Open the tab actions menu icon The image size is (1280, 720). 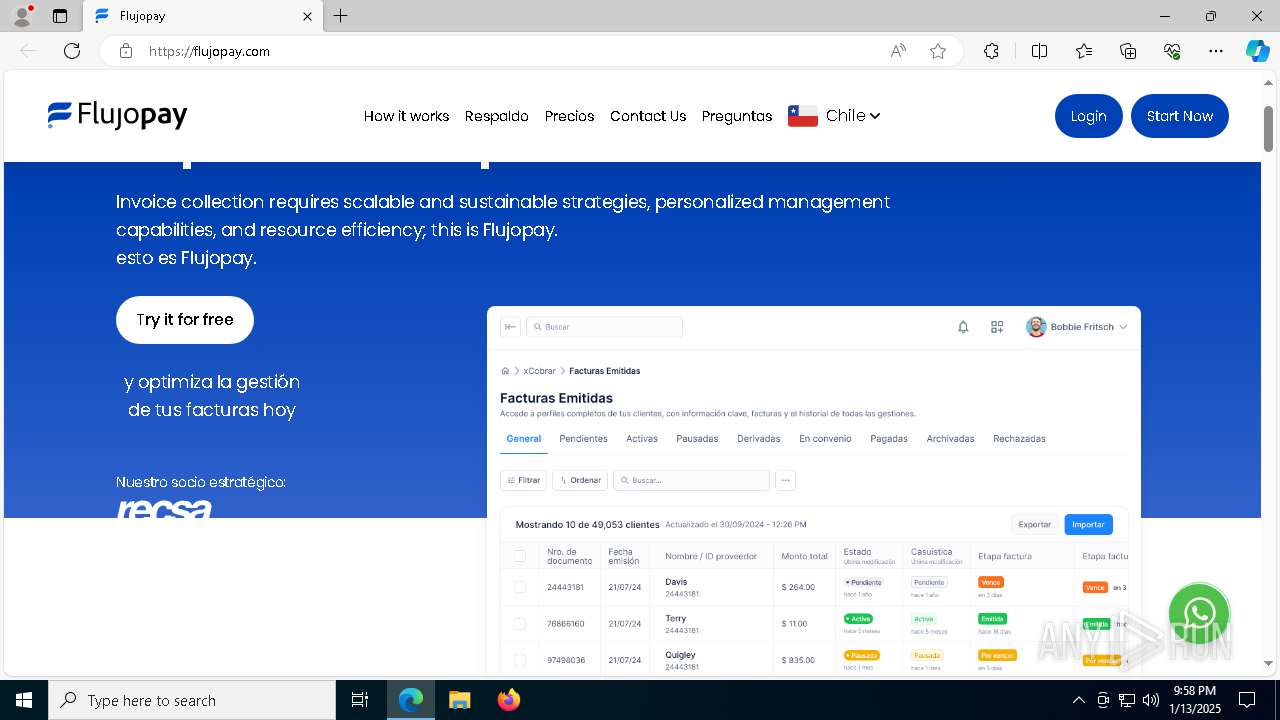[x=60, y=16]
